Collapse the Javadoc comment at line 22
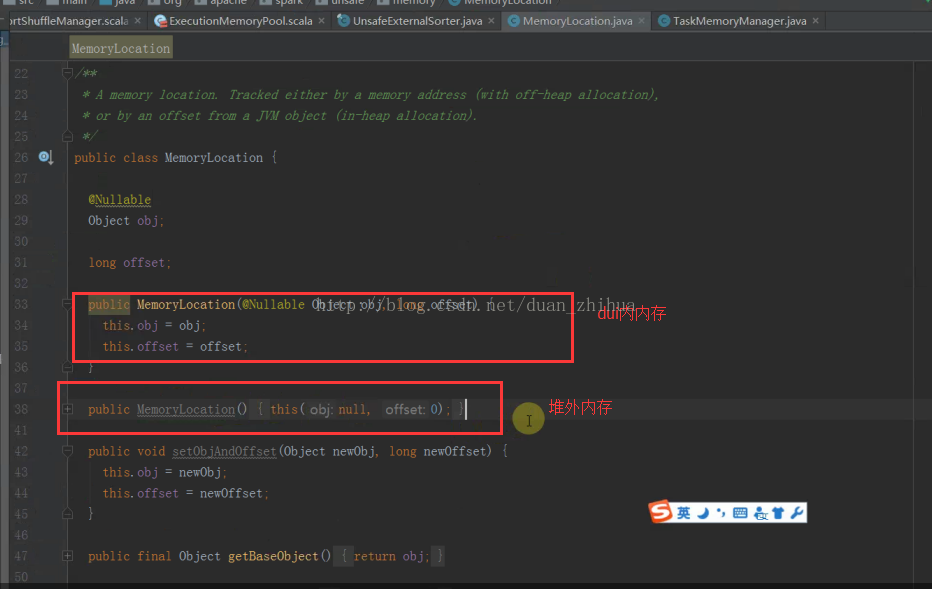The image size is (932, 589). (67, 73)
